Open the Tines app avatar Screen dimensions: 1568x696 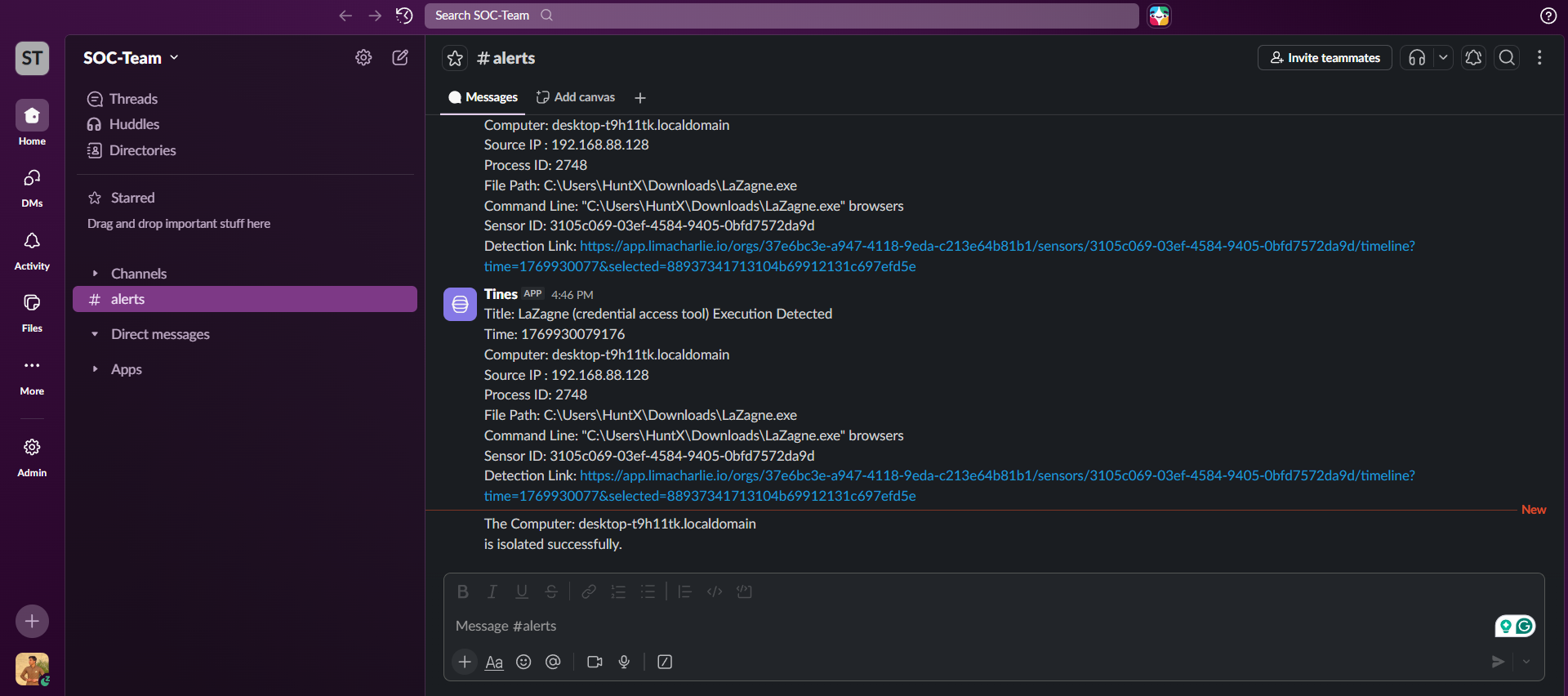point(460,304)
